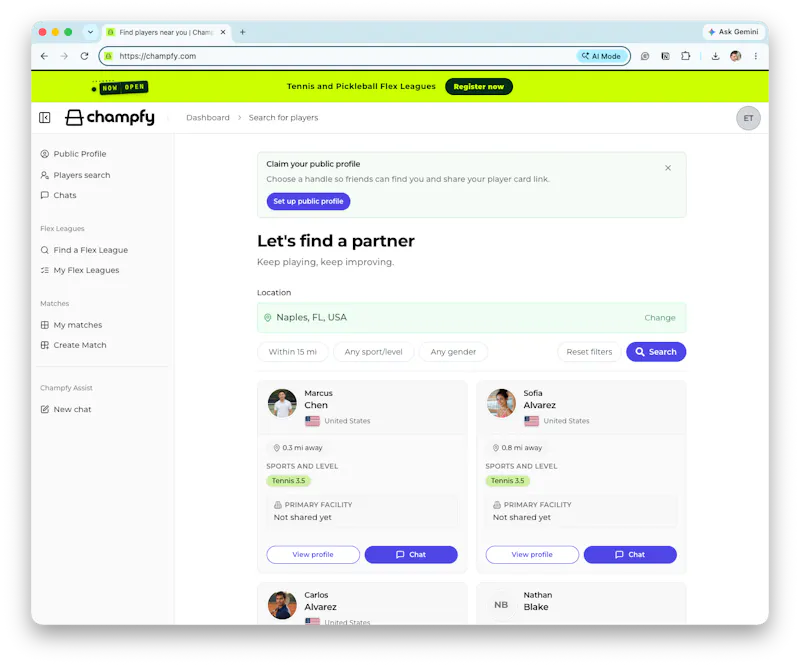The height and width of the screenshot is (666, 800).
Task: Click Change location link
Action: pos(660,317)
